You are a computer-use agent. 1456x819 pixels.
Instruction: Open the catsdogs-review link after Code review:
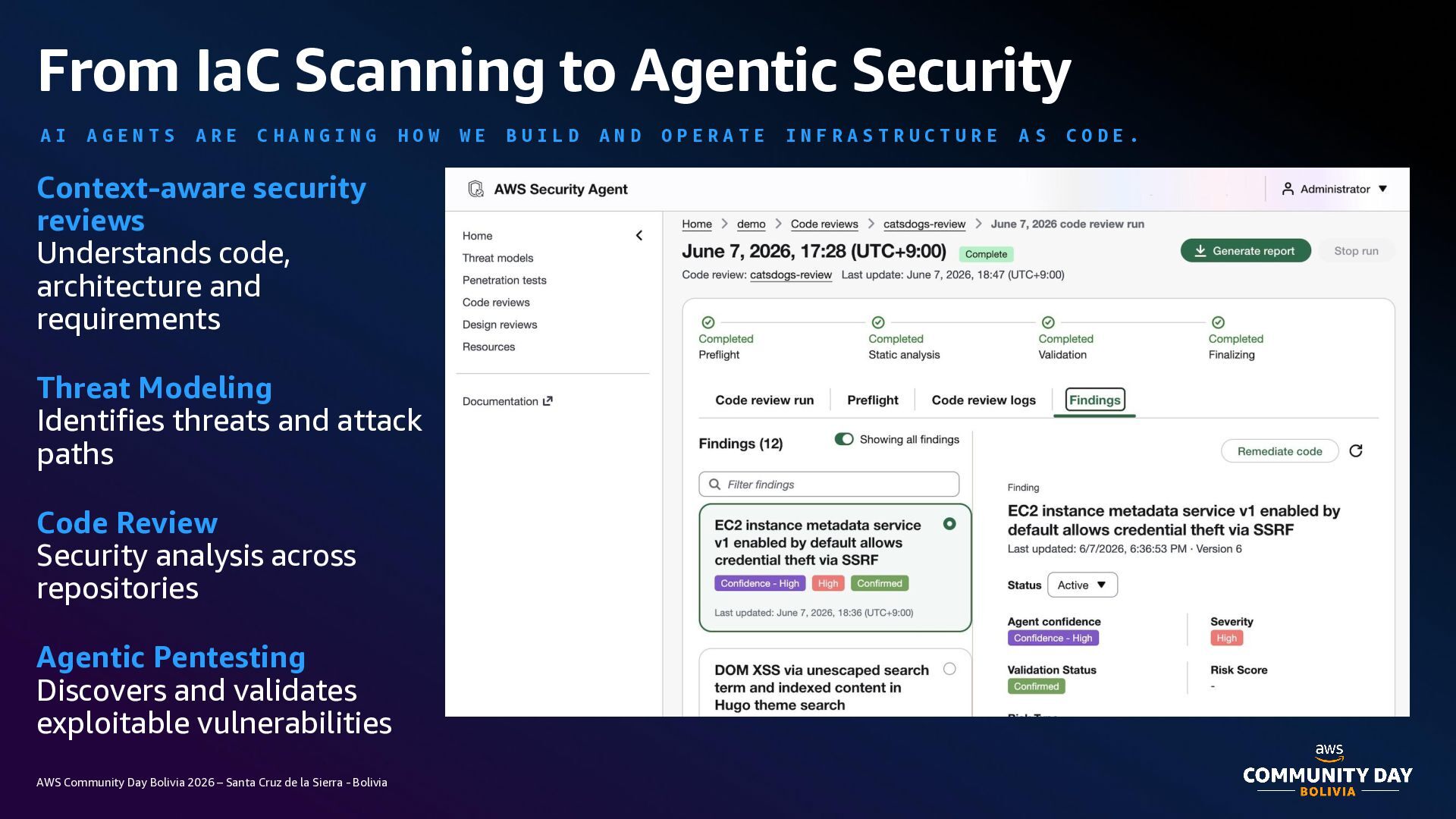tap(791, 275)
